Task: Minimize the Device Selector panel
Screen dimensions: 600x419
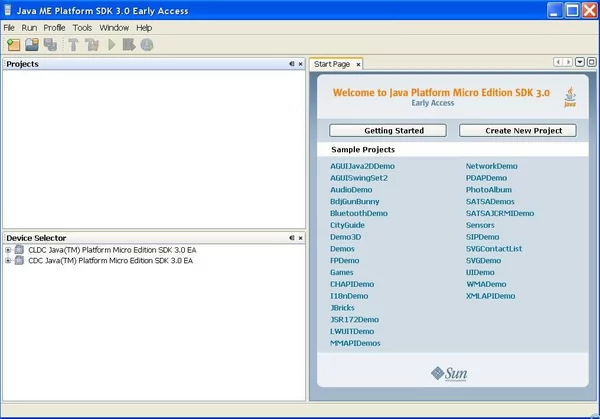Action: [x=292, y=238]
